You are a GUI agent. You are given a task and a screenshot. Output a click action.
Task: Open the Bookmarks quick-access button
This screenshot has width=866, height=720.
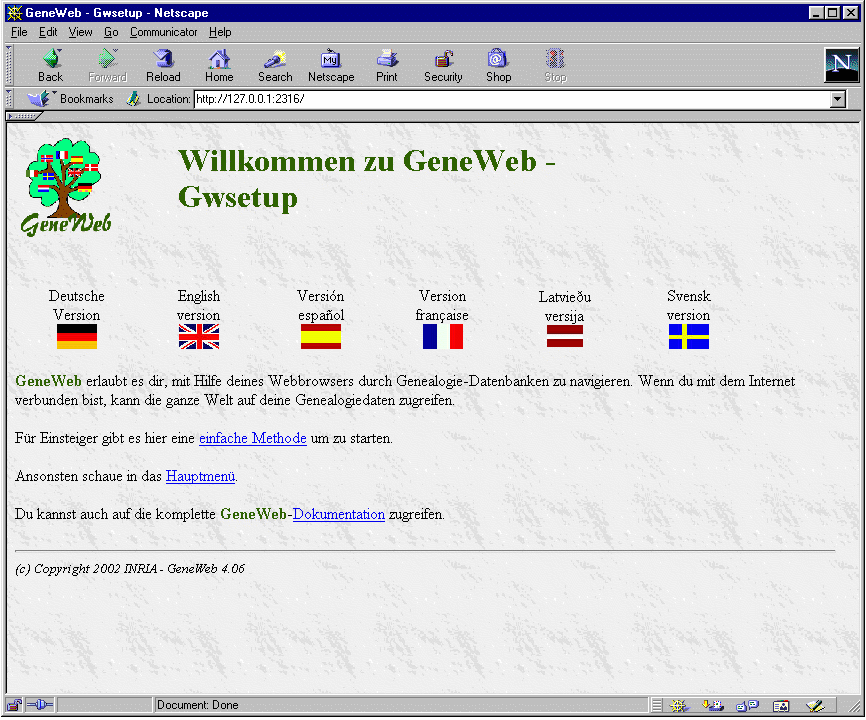point(71,99)
